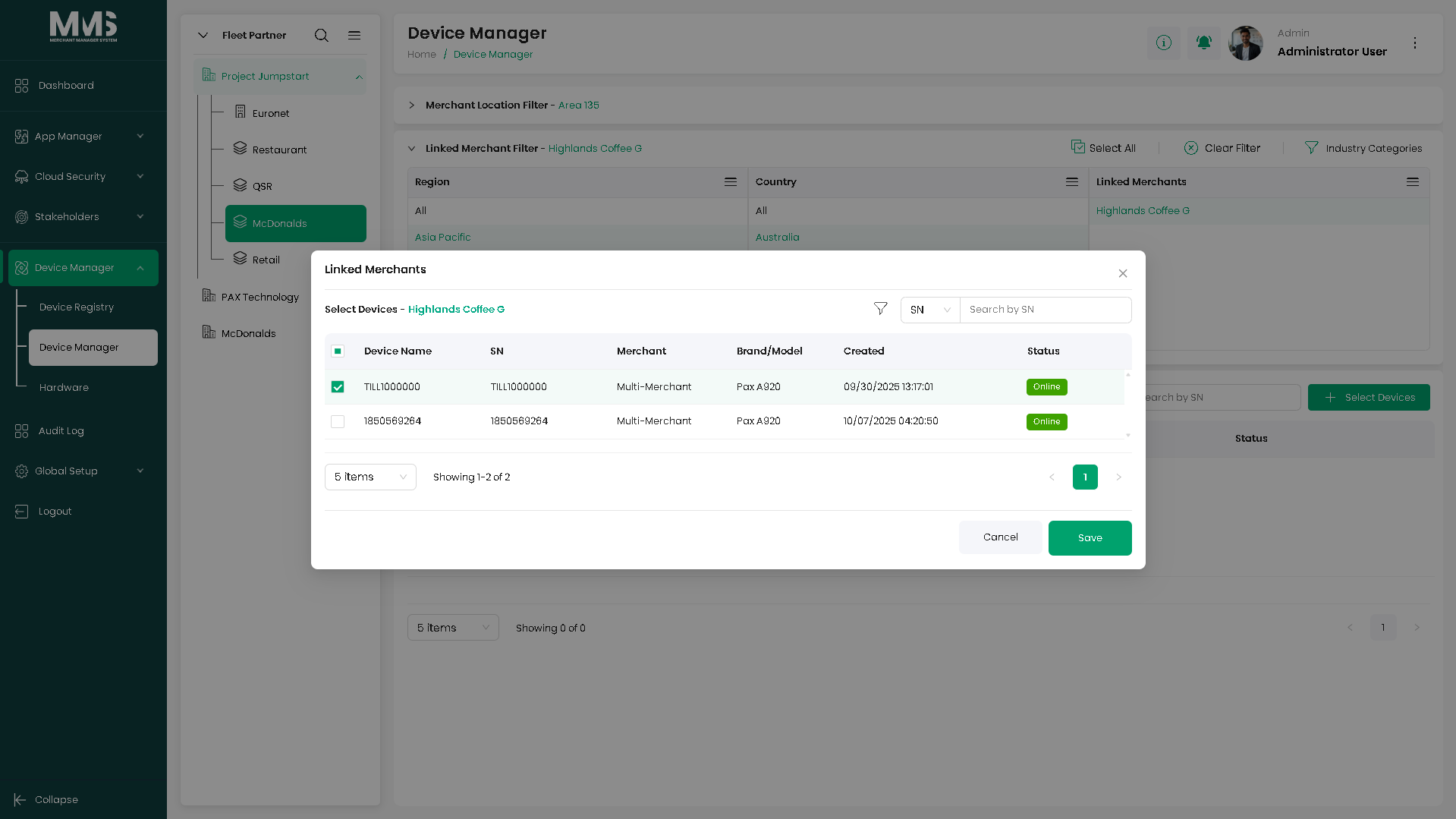Click the Region column menu icon
Viewport: 1456px width, 819px height.
(x=731, y=182)
